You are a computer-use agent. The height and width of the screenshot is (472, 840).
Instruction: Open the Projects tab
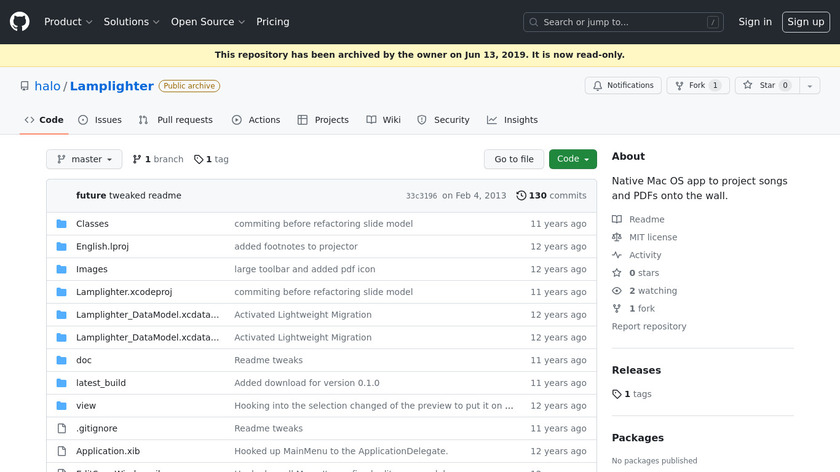tap(323, 120)
